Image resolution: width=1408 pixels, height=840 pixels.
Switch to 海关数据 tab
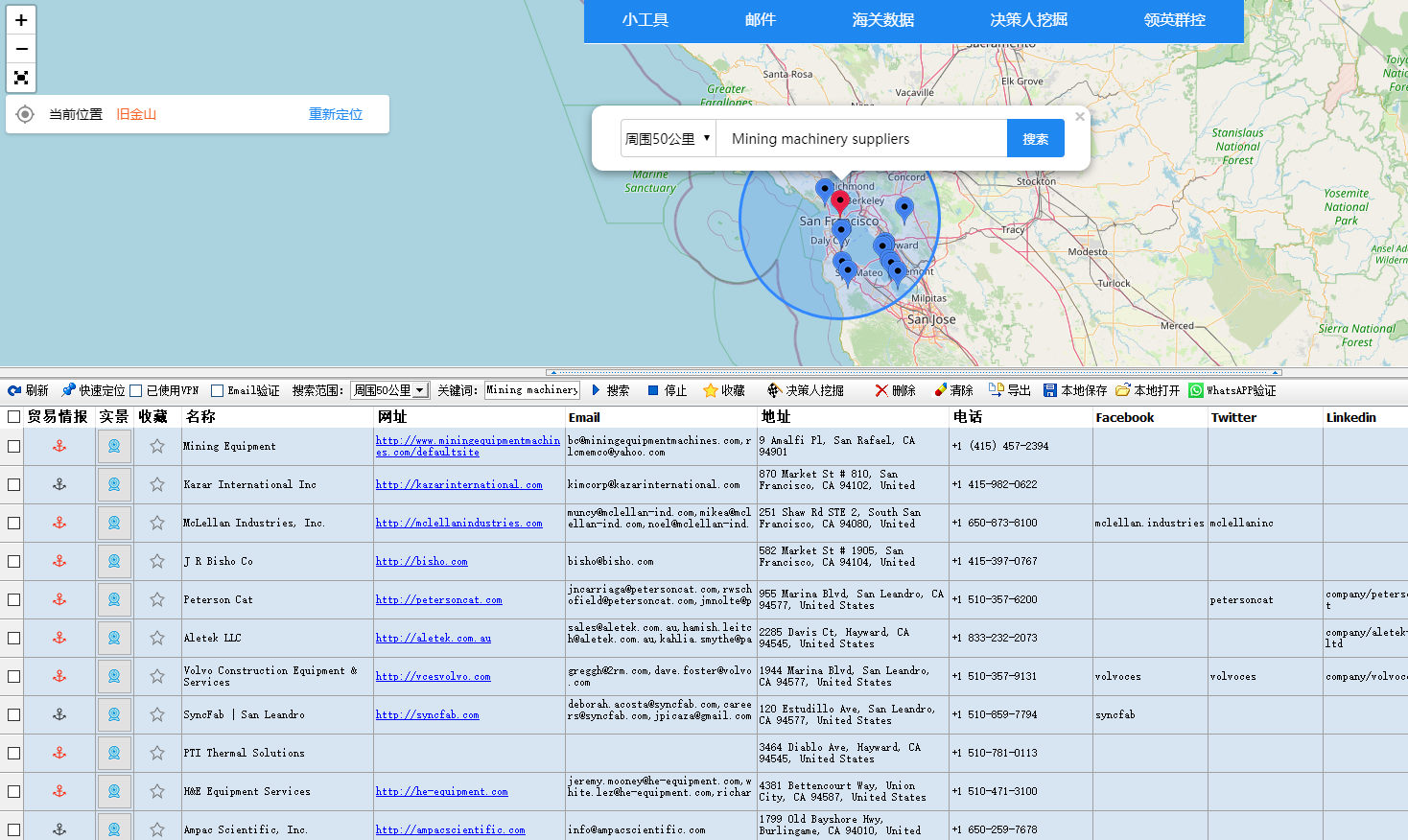click(882, 20)
